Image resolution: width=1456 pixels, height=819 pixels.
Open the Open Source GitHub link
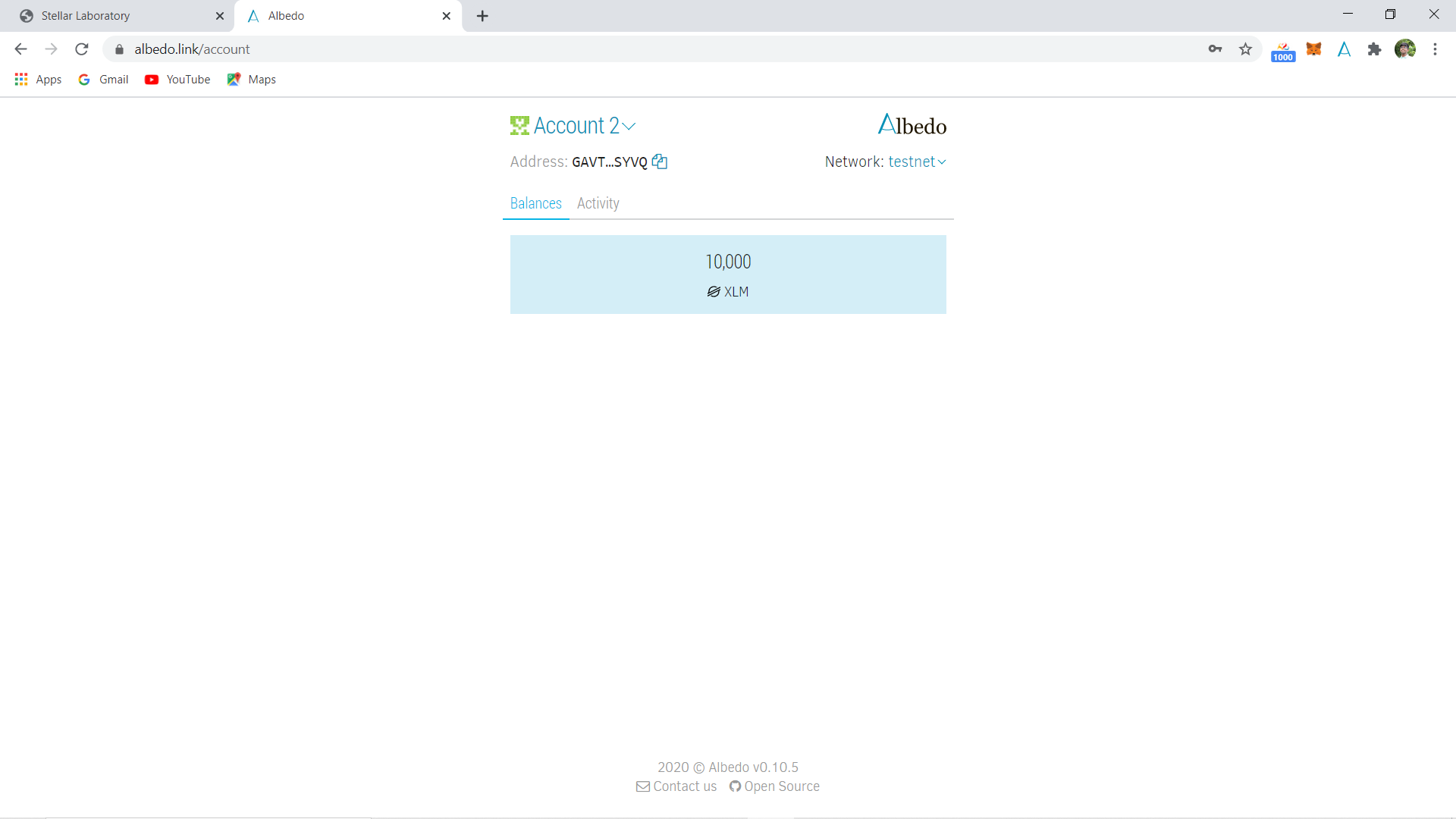pyautogui.click(x=774, y=786)
